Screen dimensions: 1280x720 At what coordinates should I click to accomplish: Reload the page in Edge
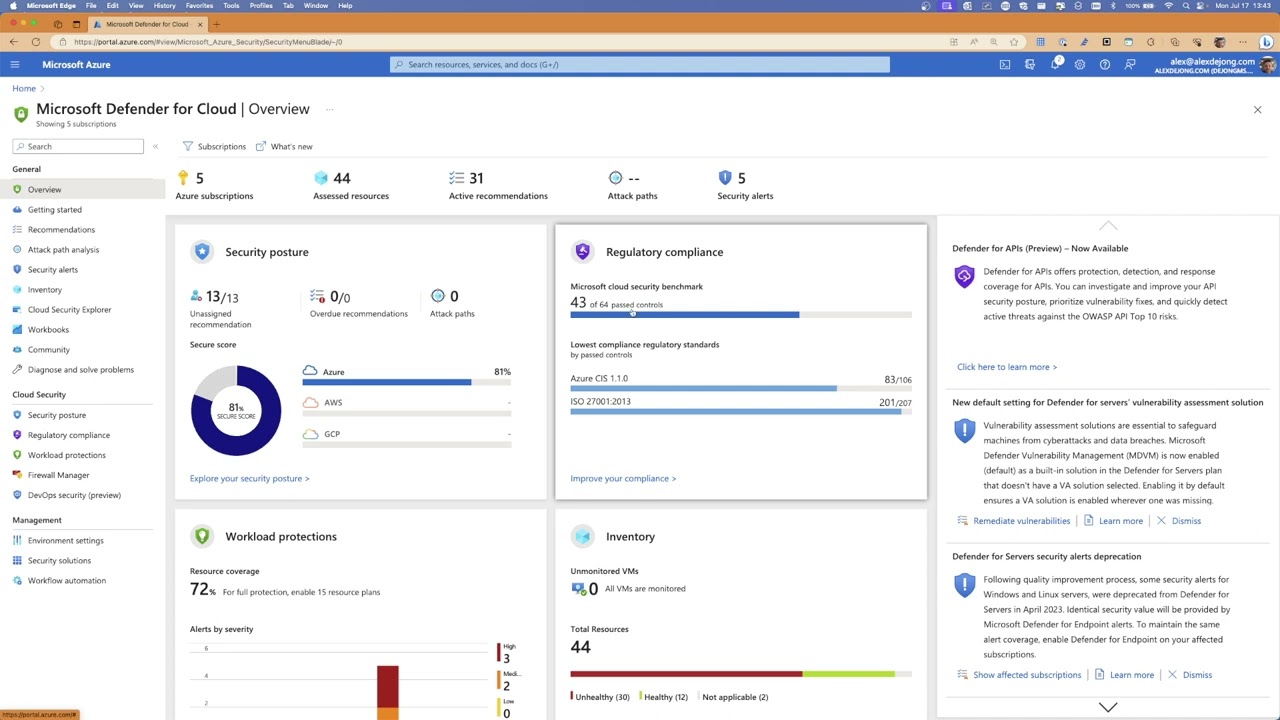pos(36,42)
